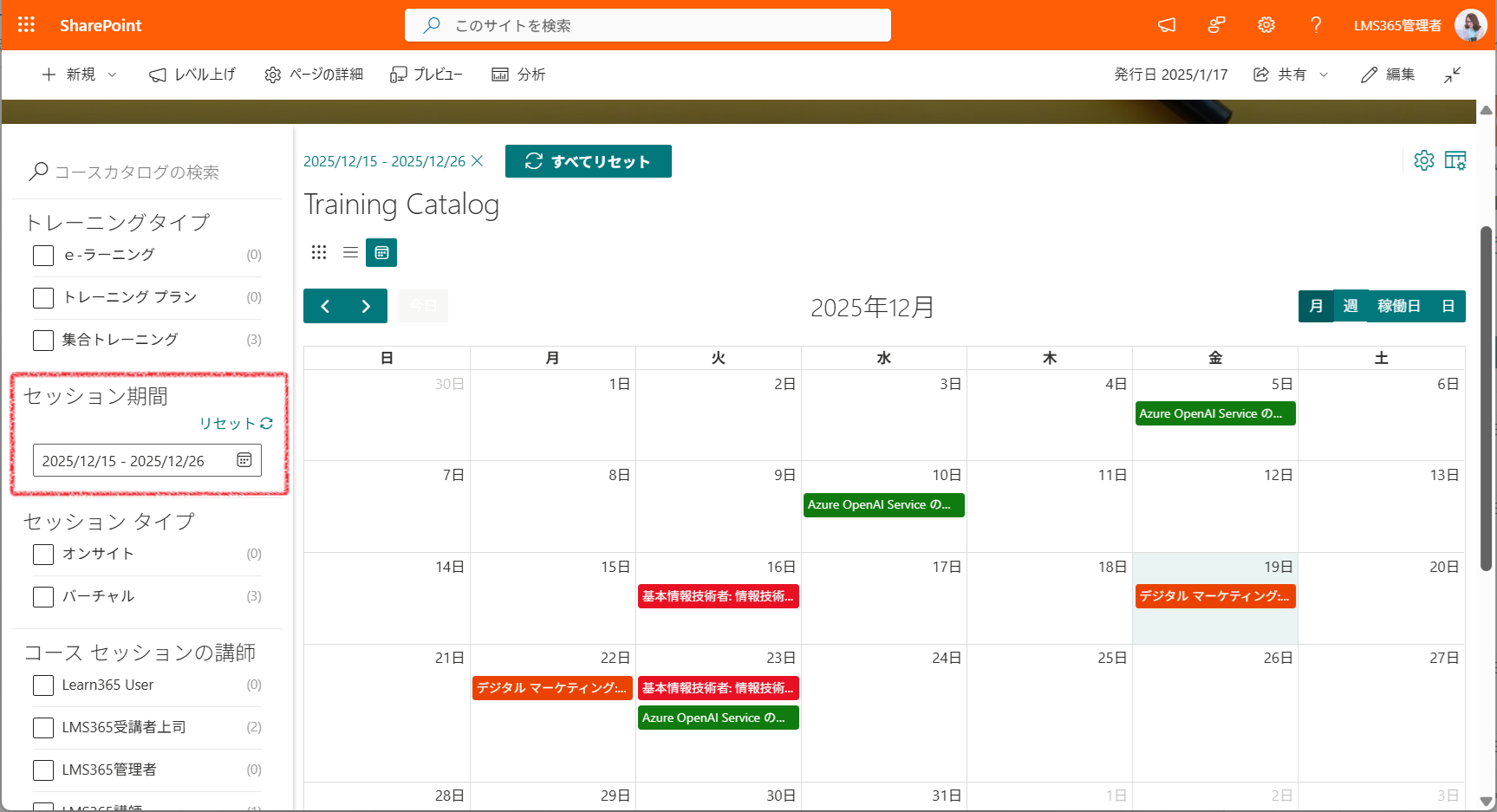Switch calendar to 週 week view
The width and height of the screenshot is (1497, 812).
pos(1351,306)
